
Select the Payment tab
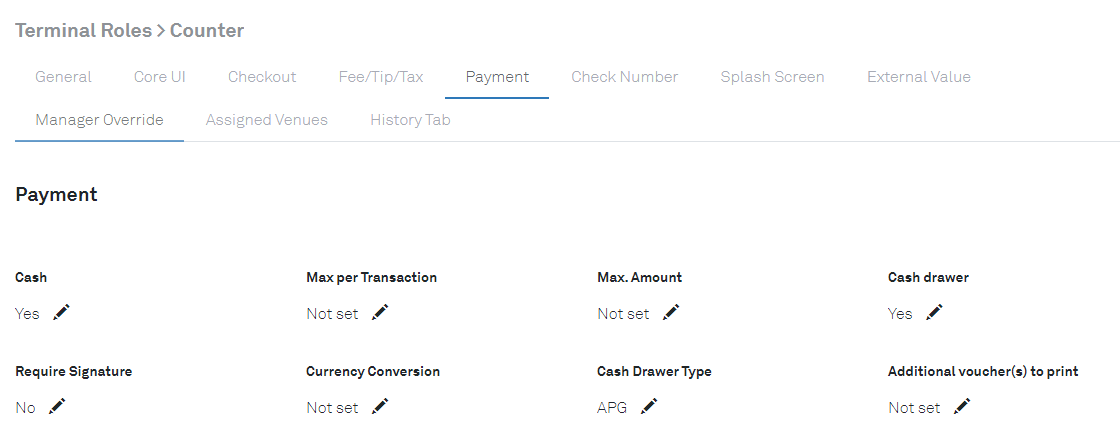(497, 77)
